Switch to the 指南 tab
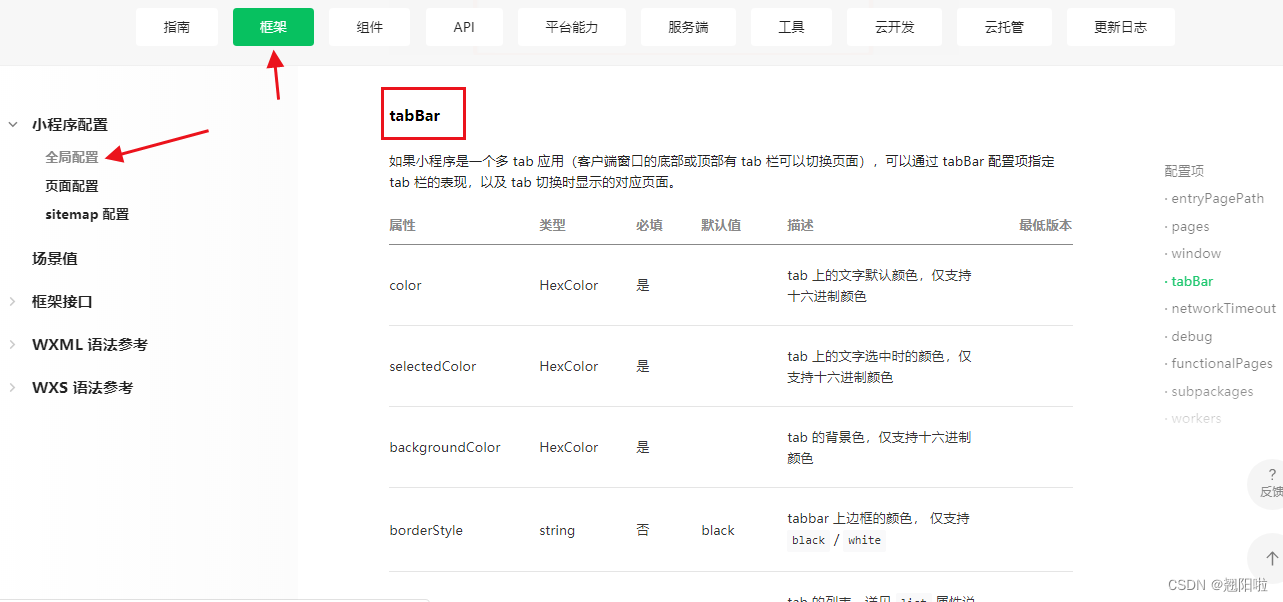Image resolution: width=1283 pixels, height=602 pixels. [176, 27]
